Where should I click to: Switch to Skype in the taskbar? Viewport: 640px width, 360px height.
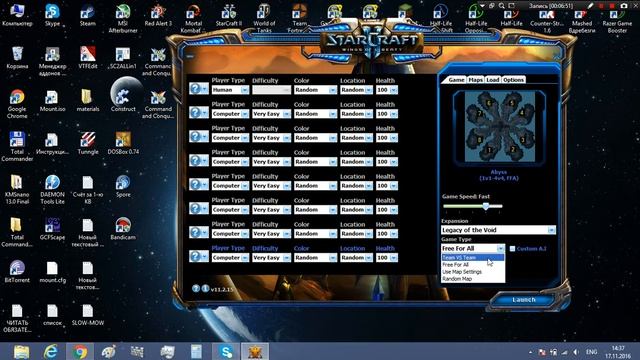coord(225,351)
